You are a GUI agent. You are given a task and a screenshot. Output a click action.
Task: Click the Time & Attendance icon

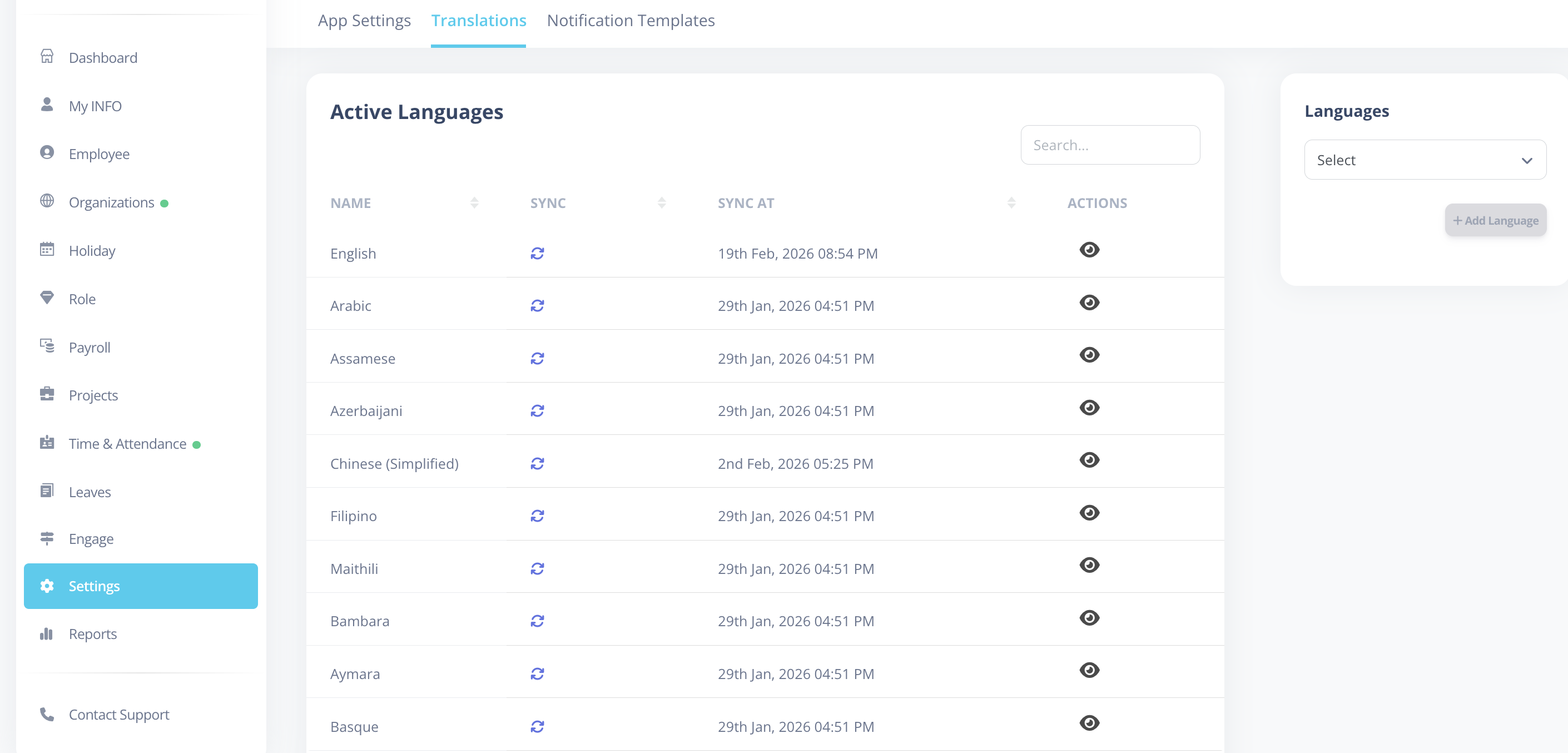point(47,443)
